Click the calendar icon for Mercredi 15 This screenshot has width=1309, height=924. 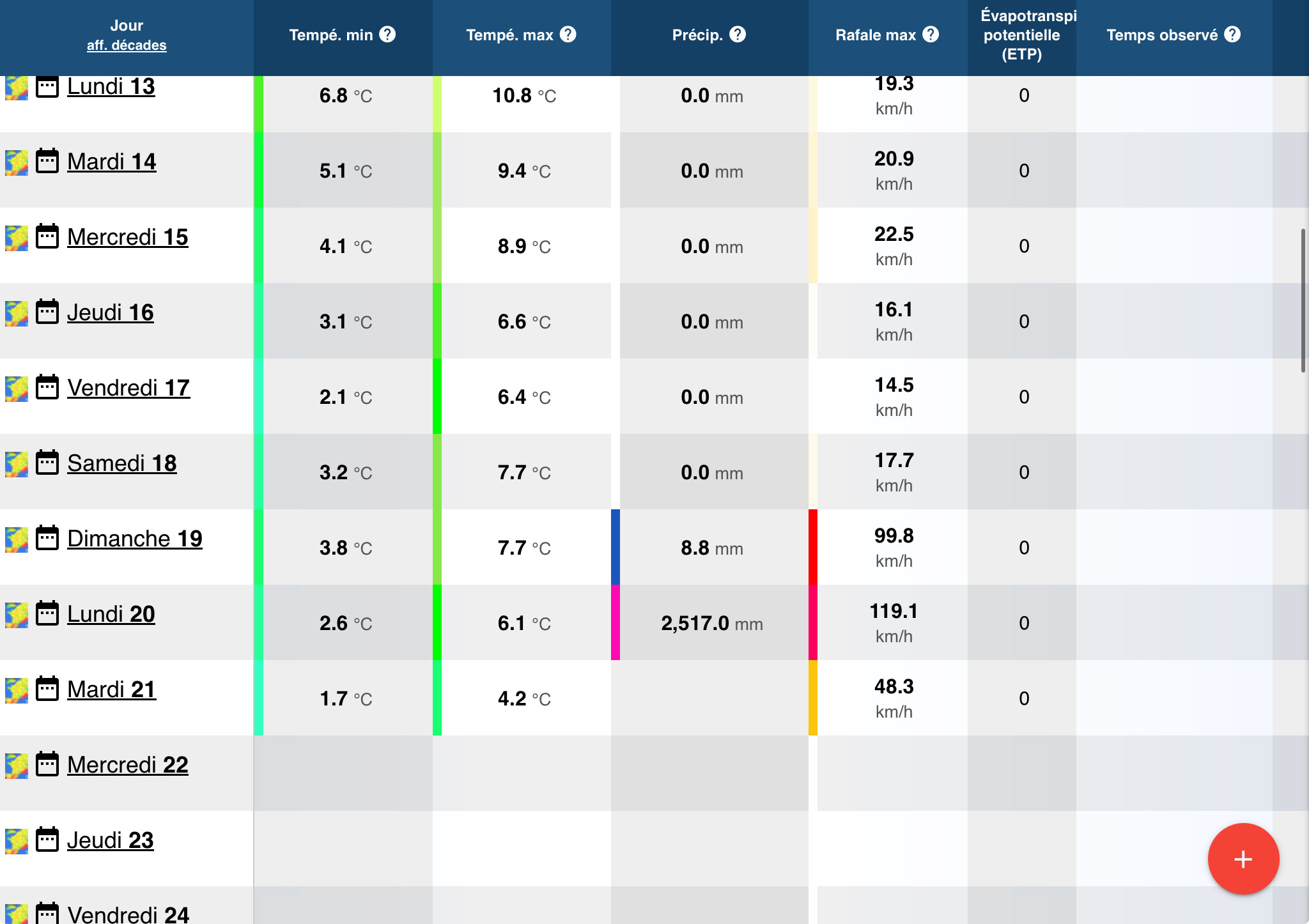click(47, 237)
